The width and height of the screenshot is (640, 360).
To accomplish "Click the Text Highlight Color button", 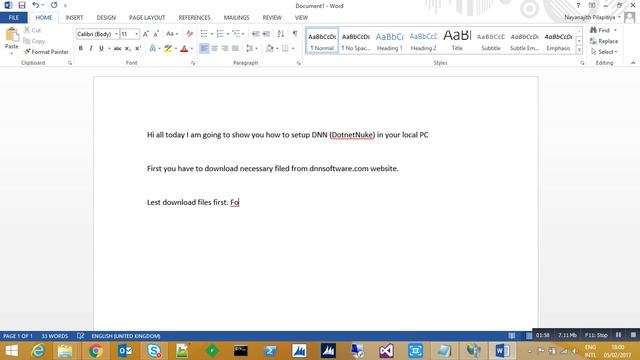I will [x=168, y=49].
